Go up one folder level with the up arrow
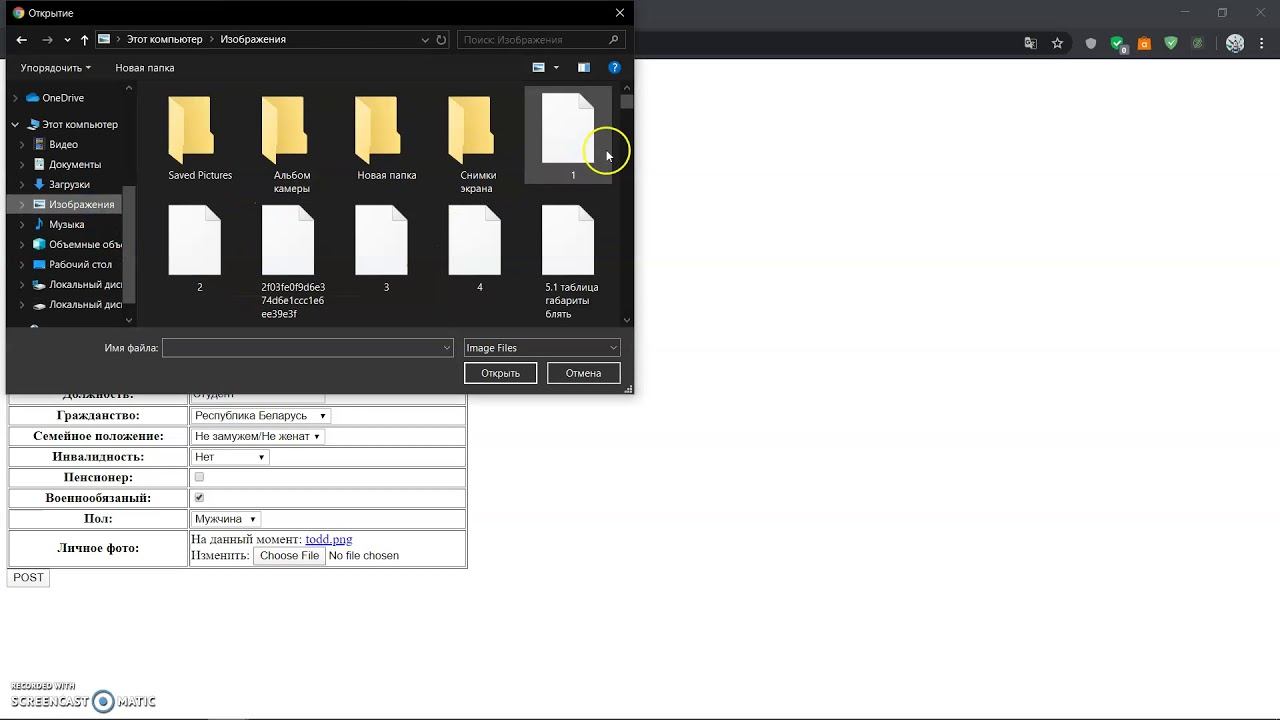This screenshot has height=720, width=1280. tap(84, 40)
